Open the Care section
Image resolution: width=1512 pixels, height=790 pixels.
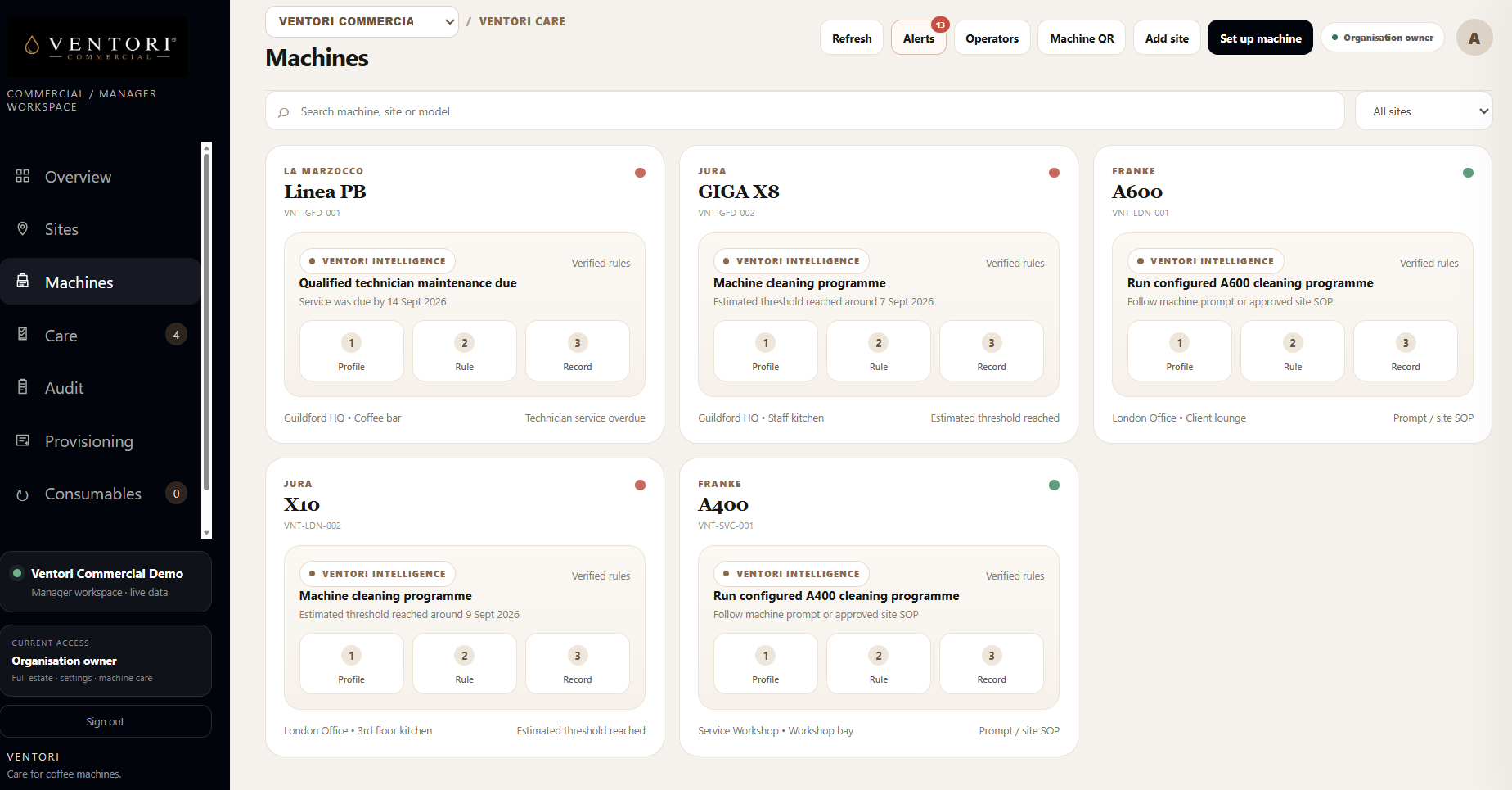[x=100, y=335]
